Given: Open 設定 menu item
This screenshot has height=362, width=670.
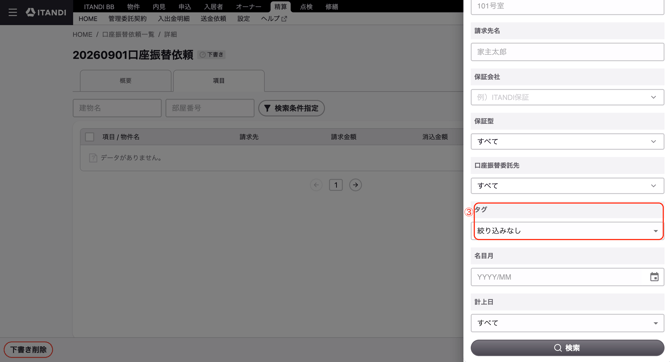Looking at the screenshot, I should pos(244,19).
